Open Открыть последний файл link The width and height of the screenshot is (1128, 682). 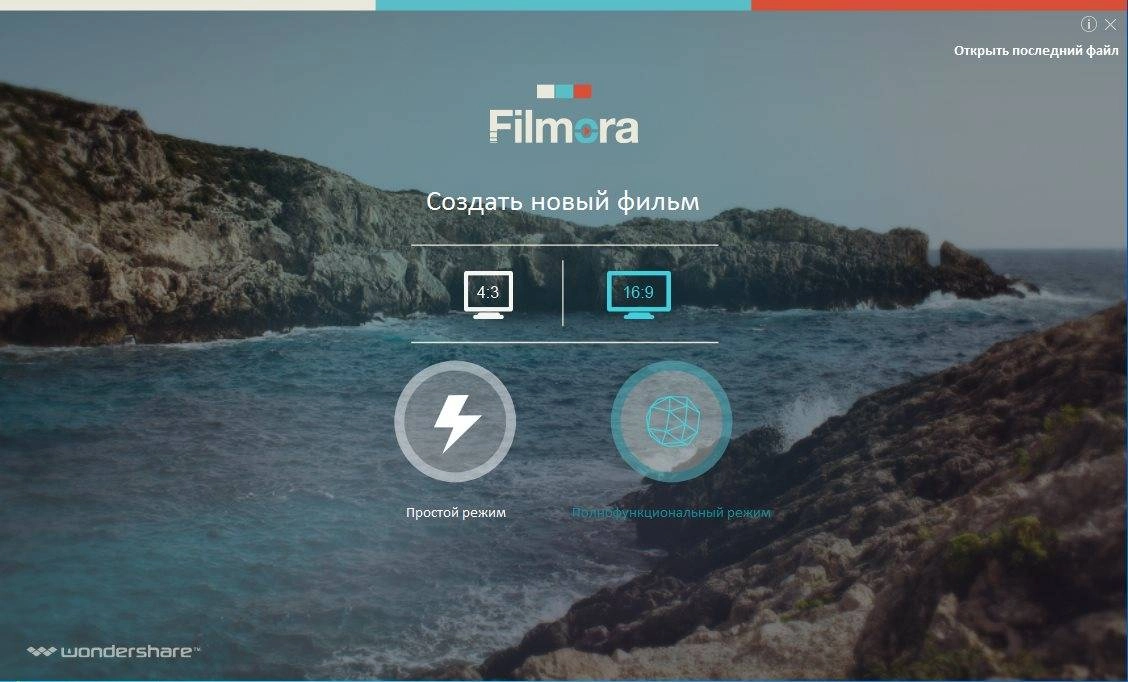(1036, 50)
